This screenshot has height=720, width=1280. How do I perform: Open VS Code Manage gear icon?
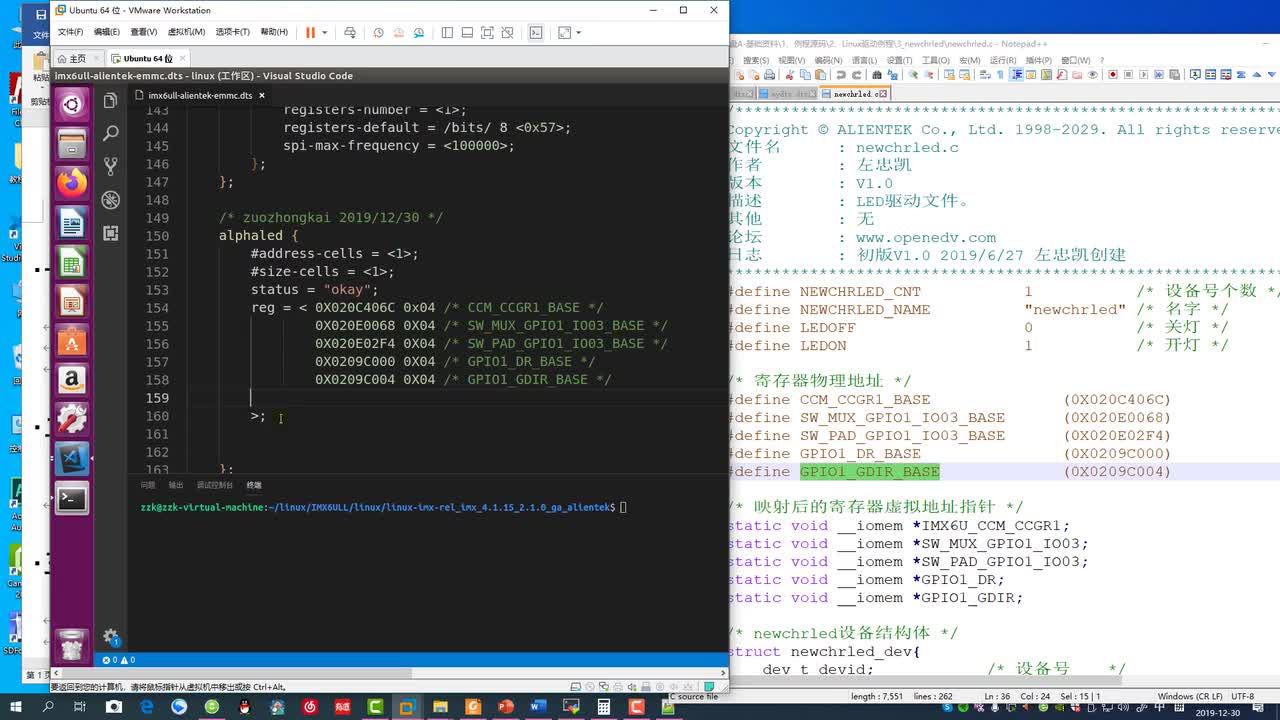pyautogui.click(x=111, y=638)
